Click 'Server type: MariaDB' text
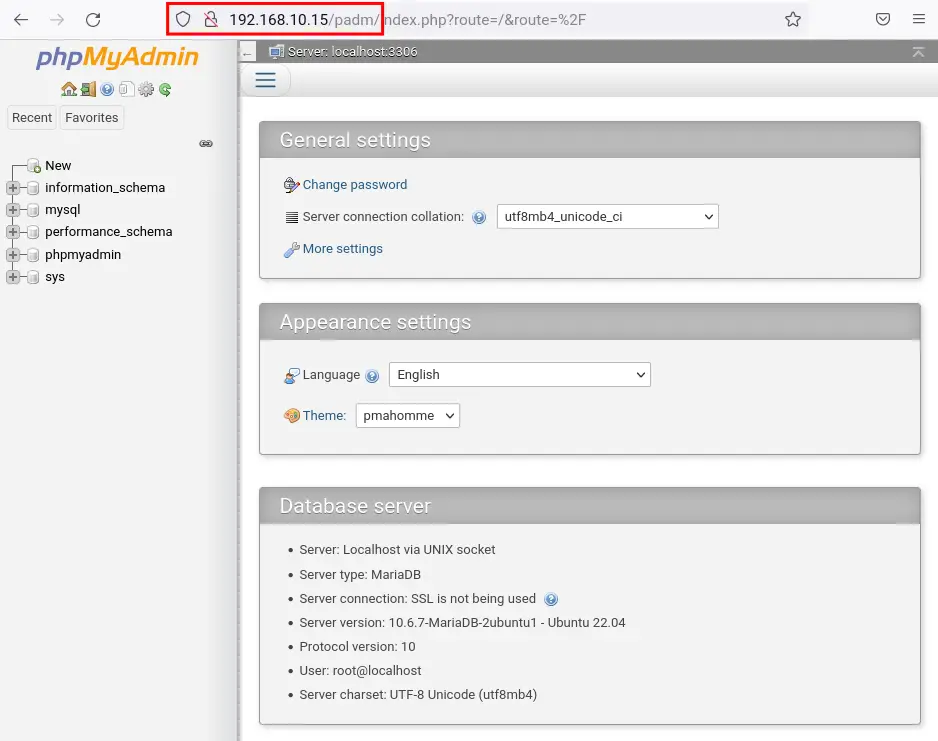This screenshot has height=741, width=938. pos(360,575)
